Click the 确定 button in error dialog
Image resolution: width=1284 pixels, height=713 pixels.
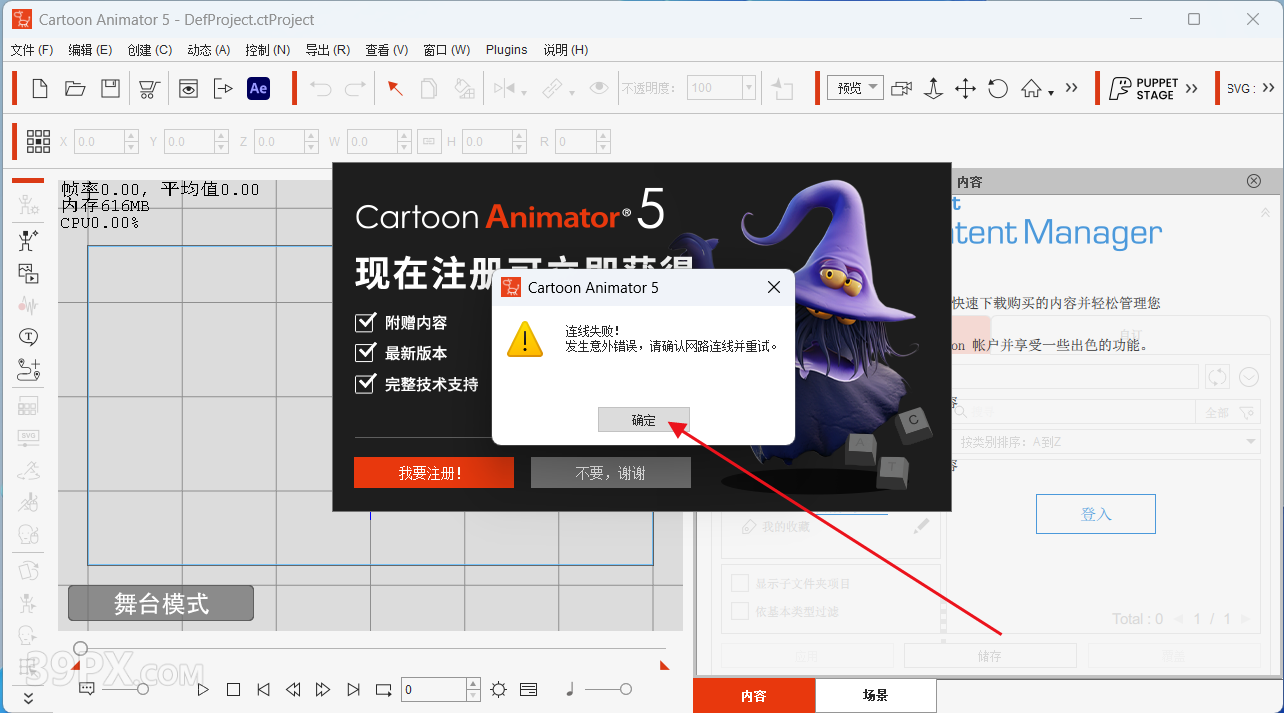tap(643, 420)
